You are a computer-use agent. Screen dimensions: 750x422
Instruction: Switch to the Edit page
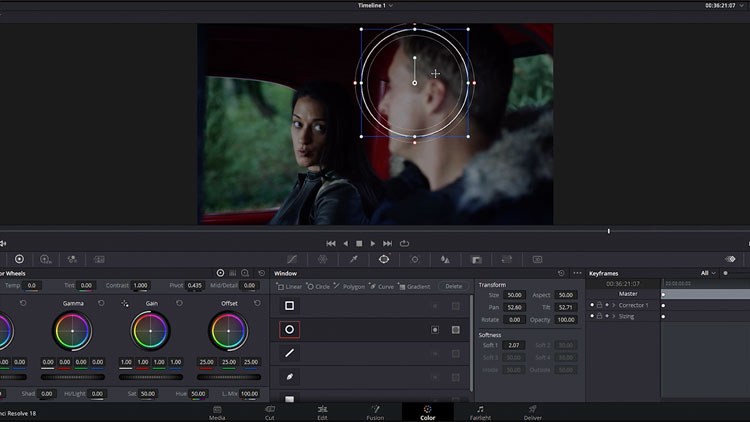click(x=322, y=412)
